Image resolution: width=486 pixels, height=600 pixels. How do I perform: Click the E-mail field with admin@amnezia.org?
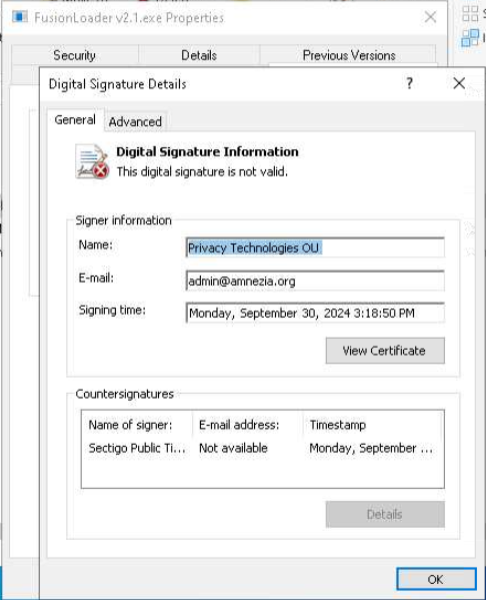point(315,281)
